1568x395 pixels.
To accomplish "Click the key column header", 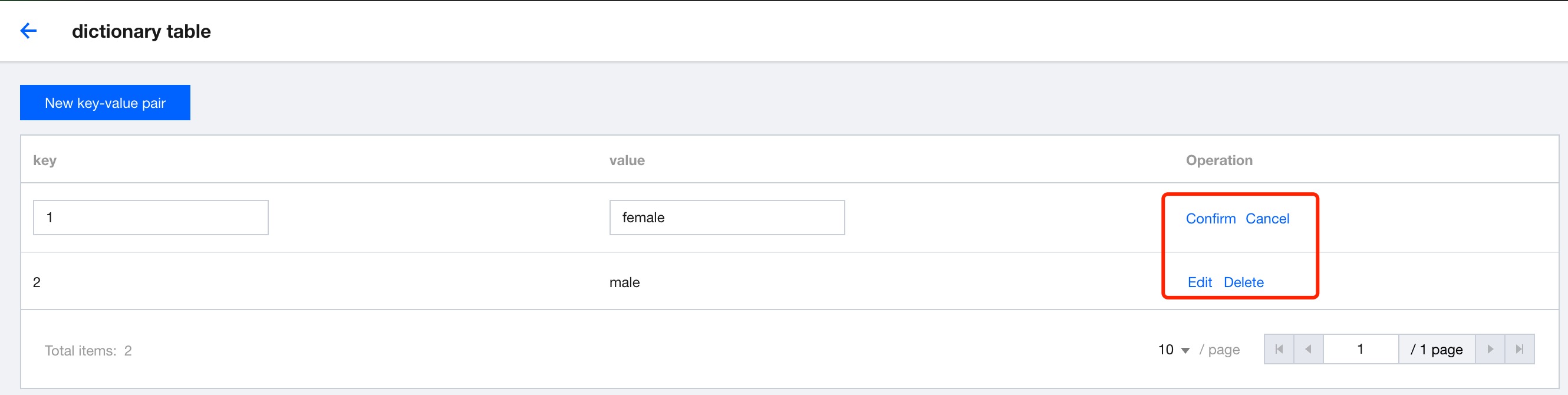I will click(x=44, y=160).
